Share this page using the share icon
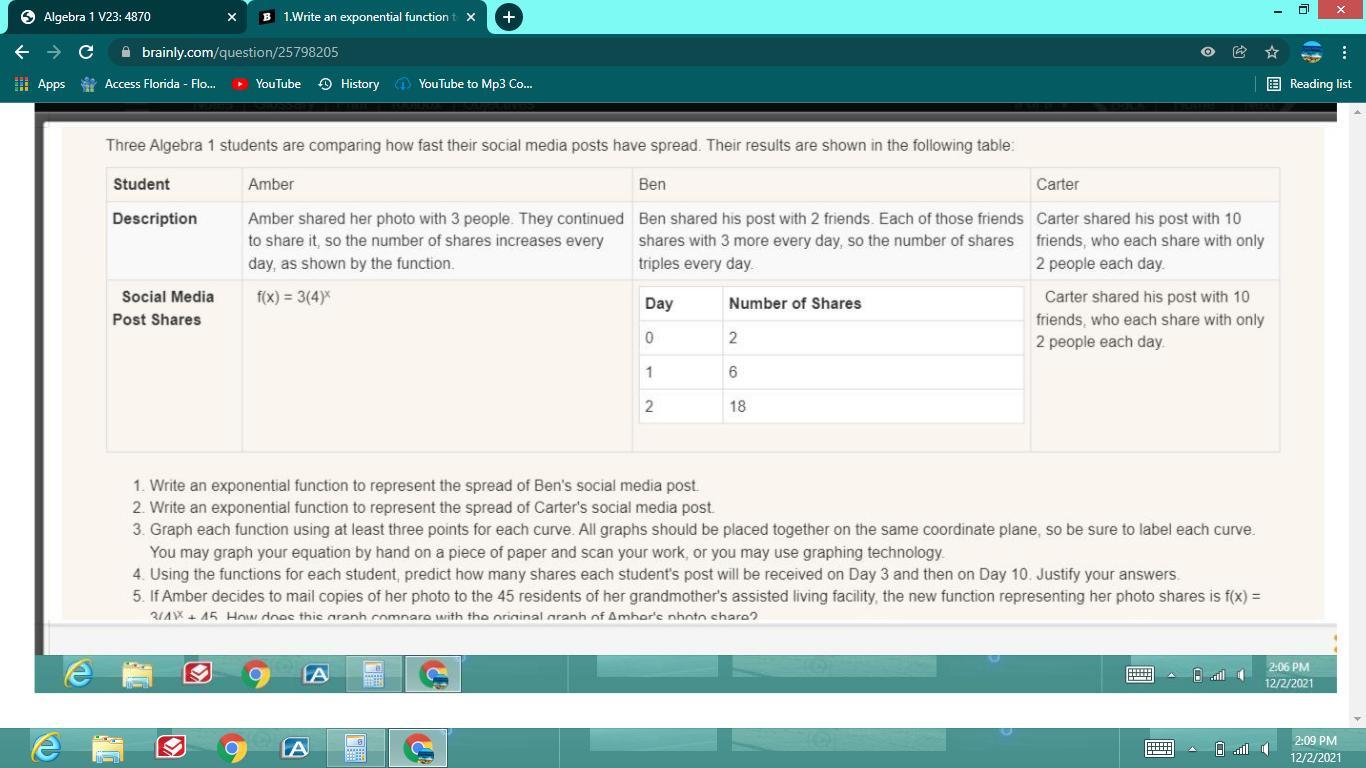Screen dimensions: 1366x768 coord(1240,52)
